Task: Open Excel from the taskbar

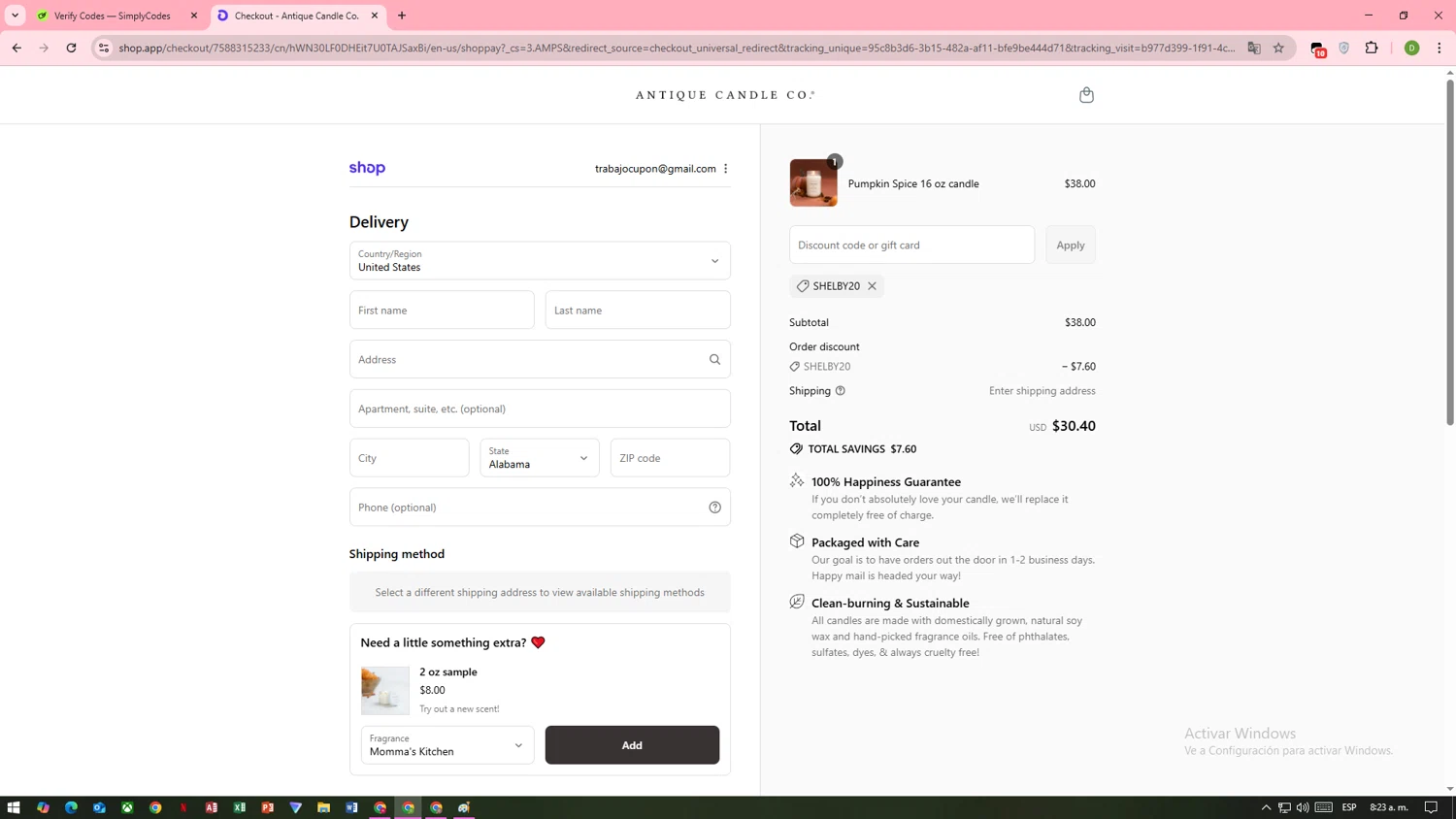Action: click(240, 807)
